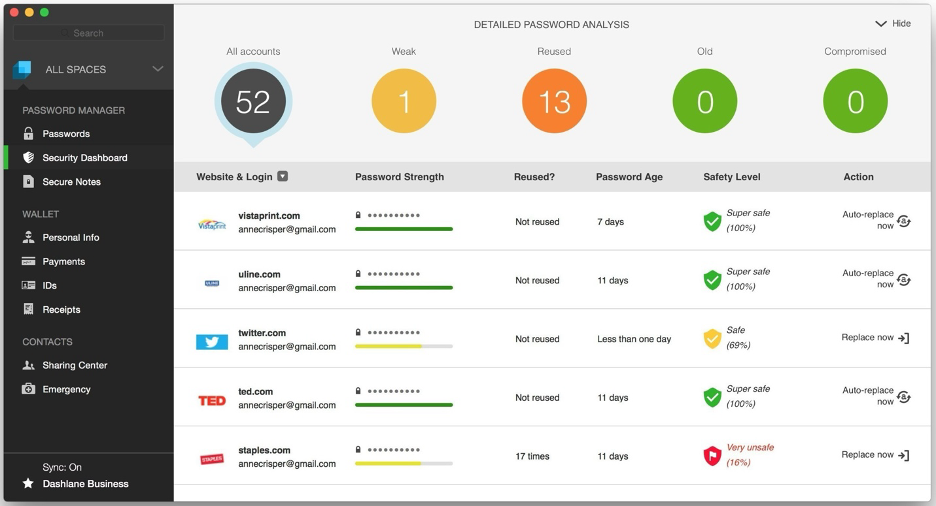Click vistaprint green safety shield icon
Image resolution: width=936 pixels, height=506 pixels.
point(712,221)
